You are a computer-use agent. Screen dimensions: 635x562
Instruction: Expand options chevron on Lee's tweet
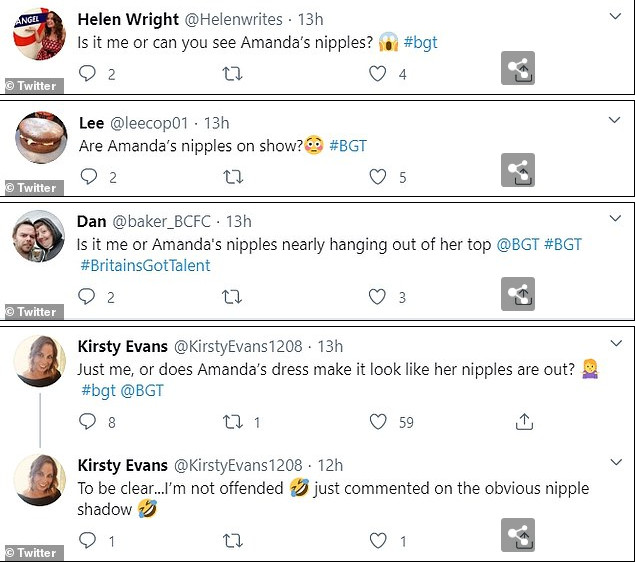coord(615,121)
